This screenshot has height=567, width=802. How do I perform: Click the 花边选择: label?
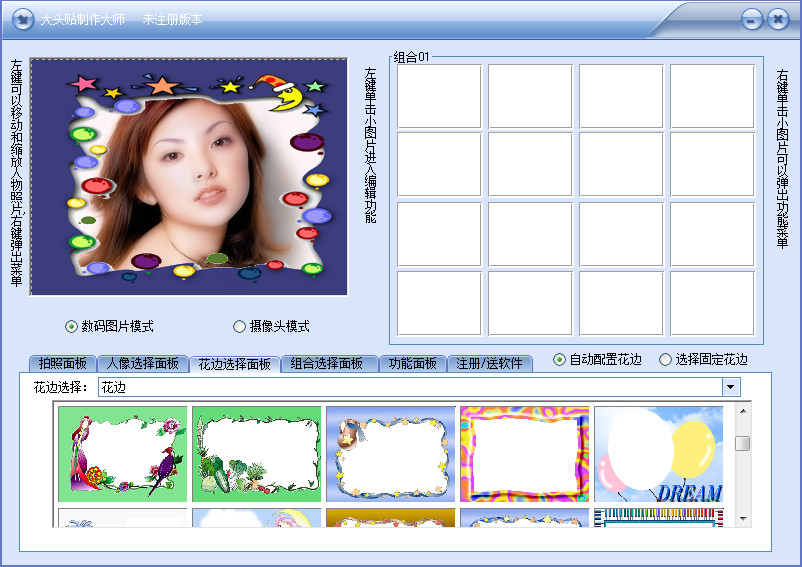point(60,387)
